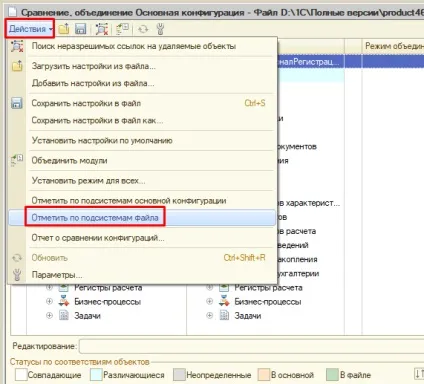The image size is (424, 384).
Task: Click the merge modules toolbar icon
Action: 122,29
